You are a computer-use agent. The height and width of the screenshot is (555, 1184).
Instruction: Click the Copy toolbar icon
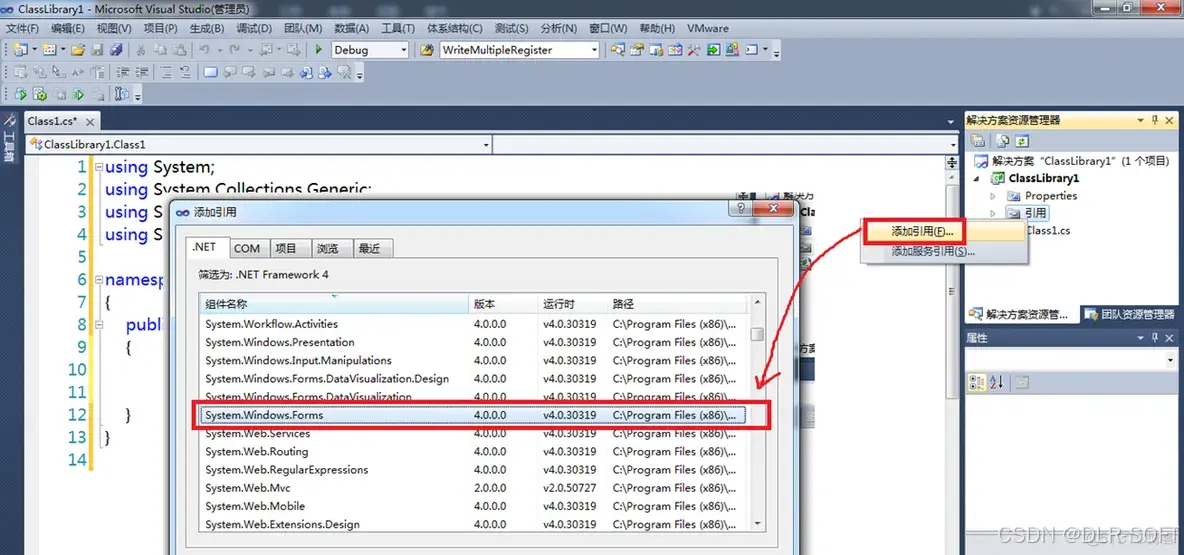(159, 50)
